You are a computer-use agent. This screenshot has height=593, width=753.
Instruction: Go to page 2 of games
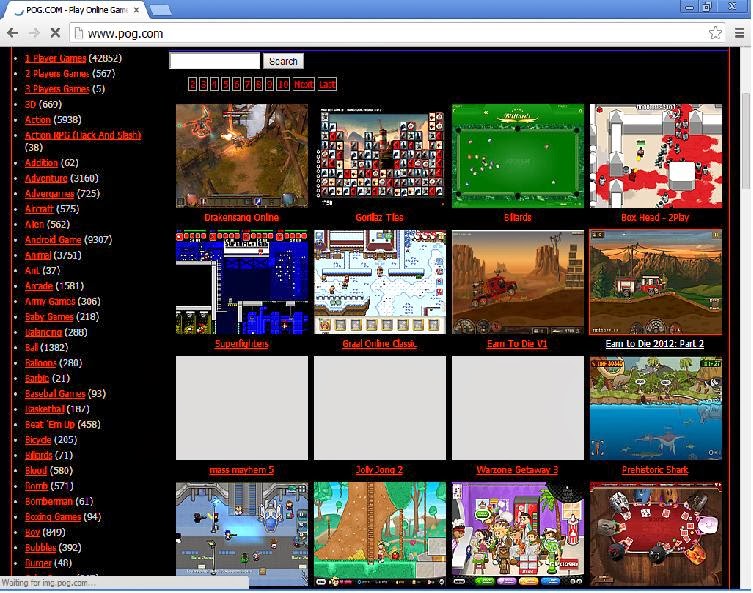pyautogui.click(x=192, y=85)
